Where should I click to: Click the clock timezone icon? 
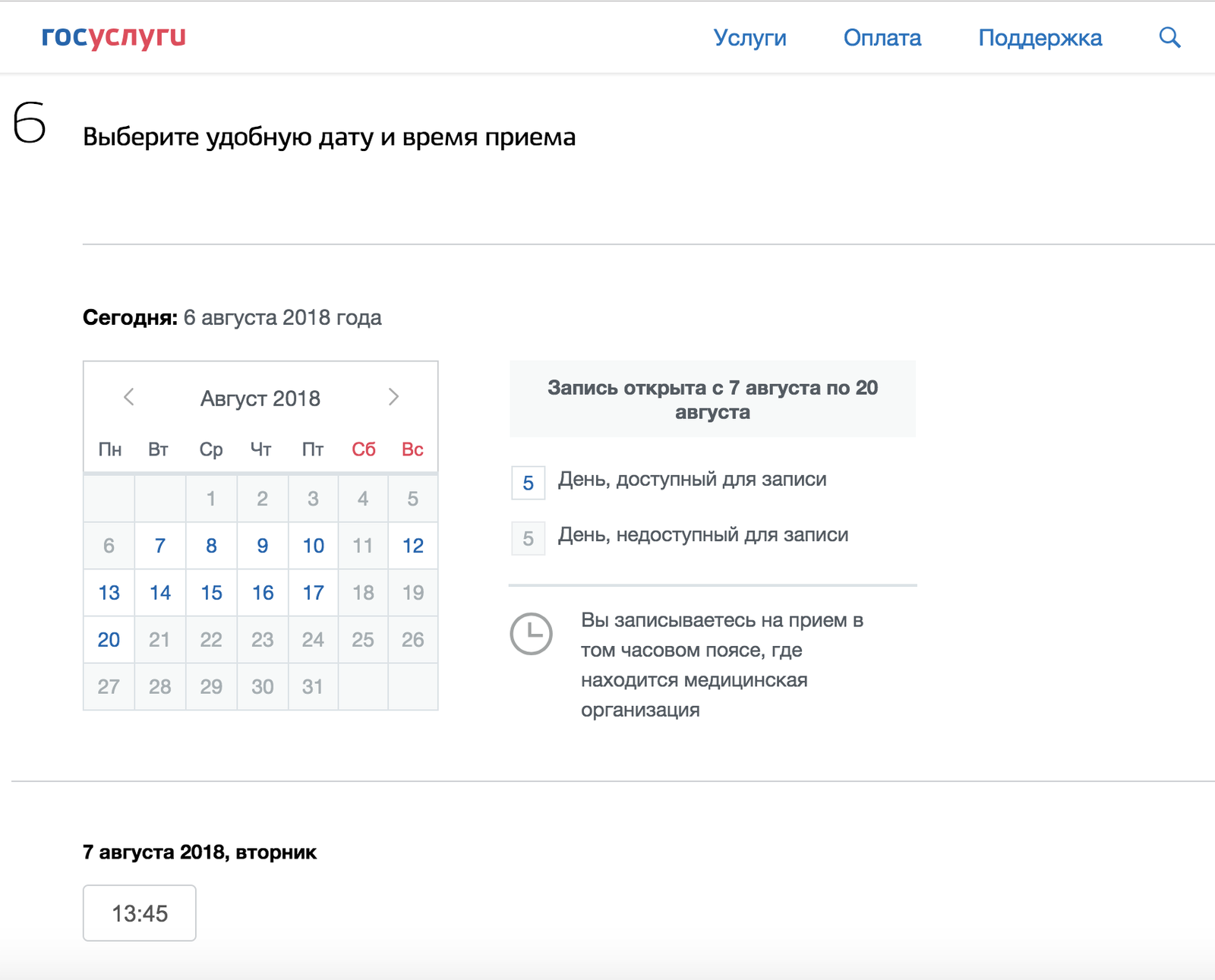coord(531,634)
